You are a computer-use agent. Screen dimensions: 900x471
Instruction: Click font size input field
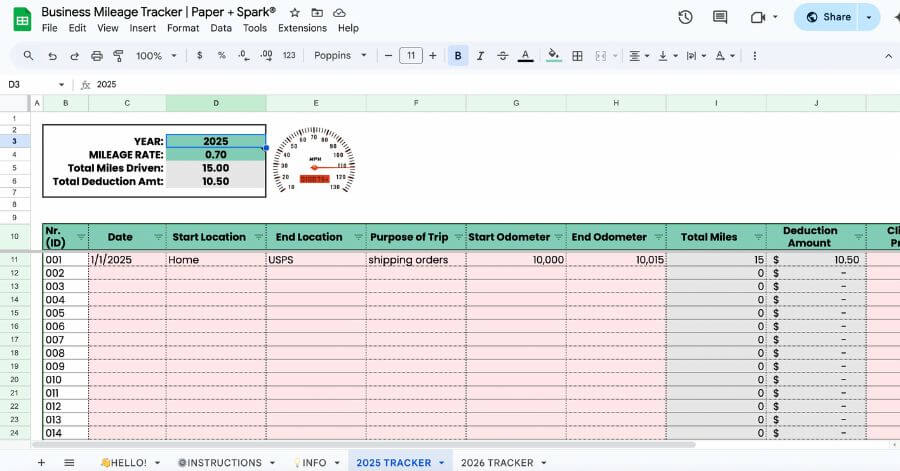tap(411, 56)
